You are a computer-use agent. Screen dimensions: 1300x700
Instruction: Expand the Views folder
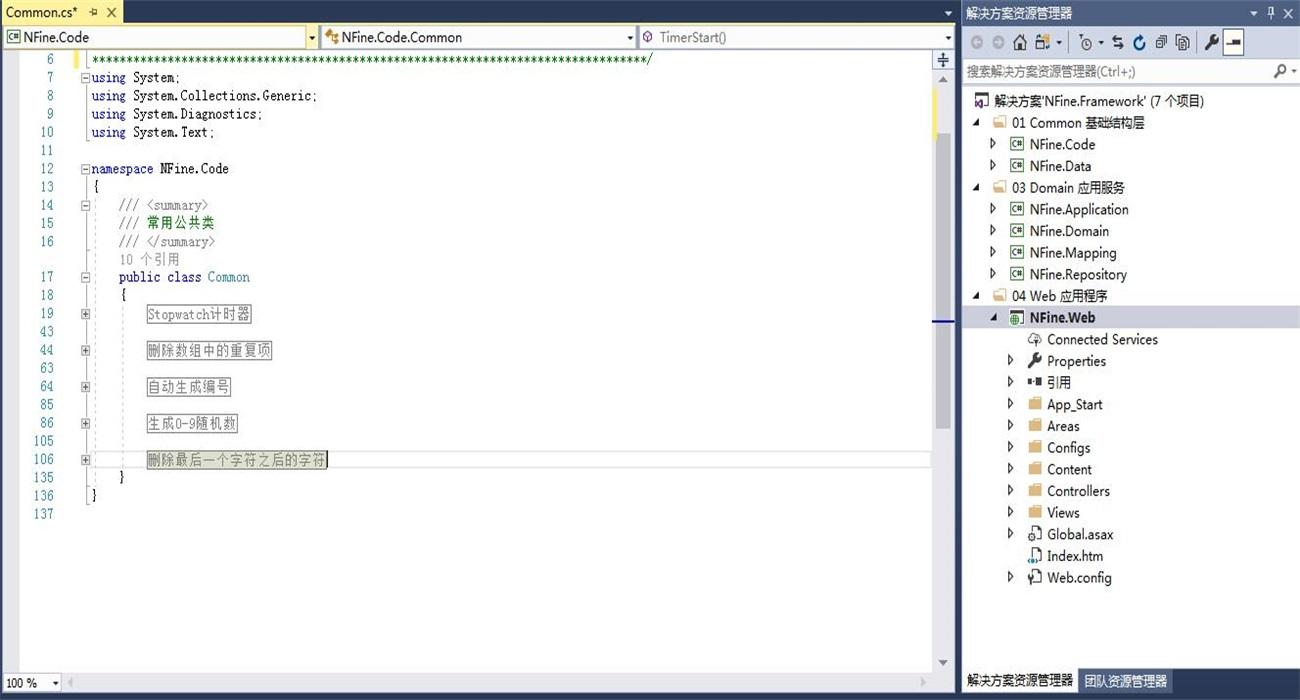[x=1011, y=512]
